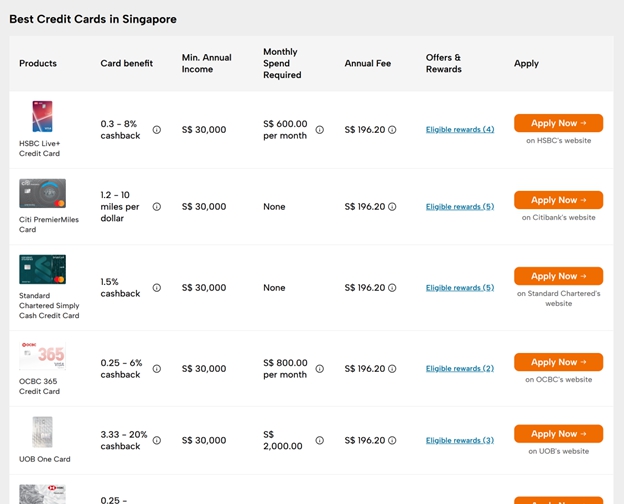The image size is (624, 504).
Task: Select the Citi PremierMiles Card name
Action: [x=49, y=225]
